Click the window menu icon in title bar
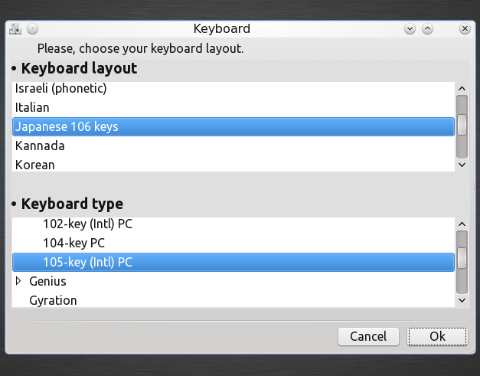480x376 pixels. pos(15,29)
